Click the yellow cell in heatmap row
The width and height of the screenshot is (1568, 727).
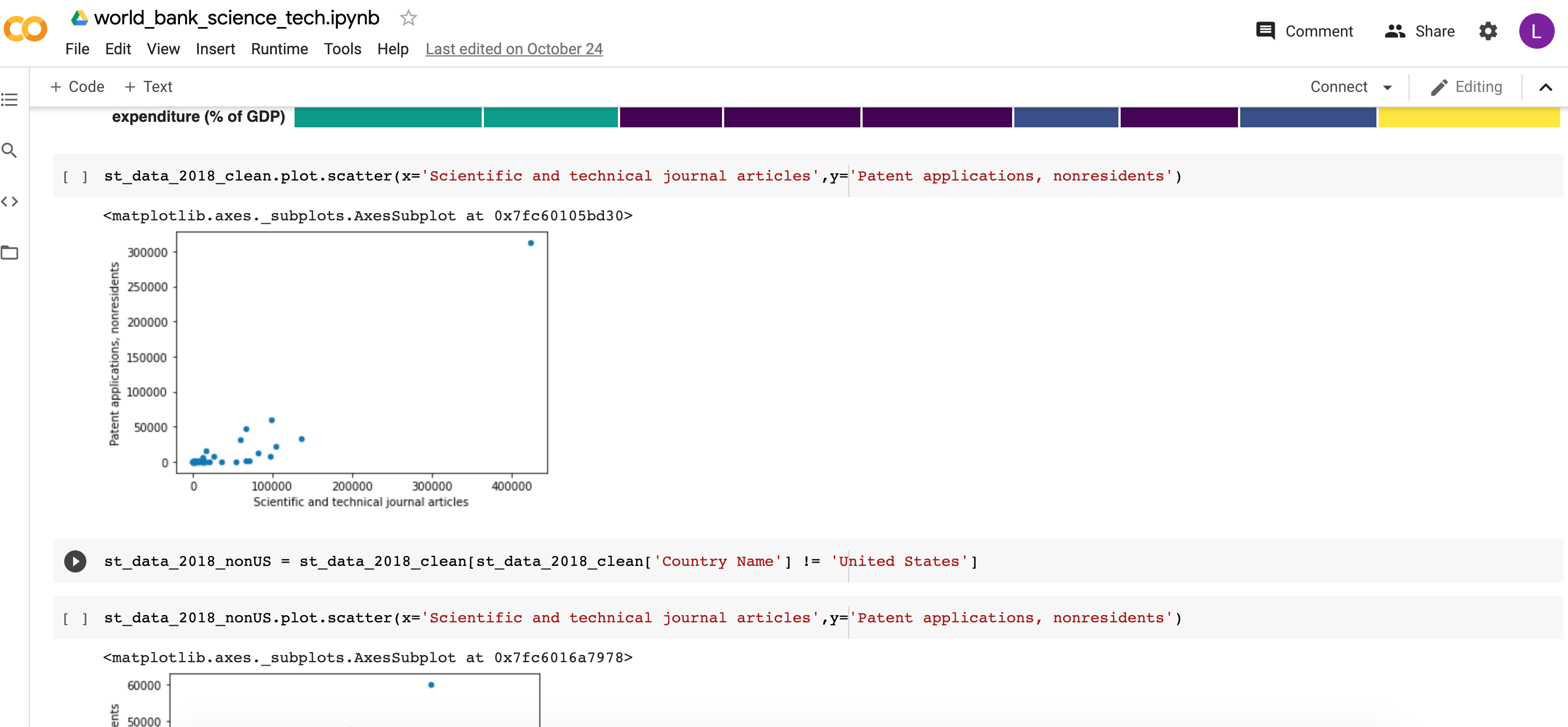pyautogui.click(x=1468, y=117)
